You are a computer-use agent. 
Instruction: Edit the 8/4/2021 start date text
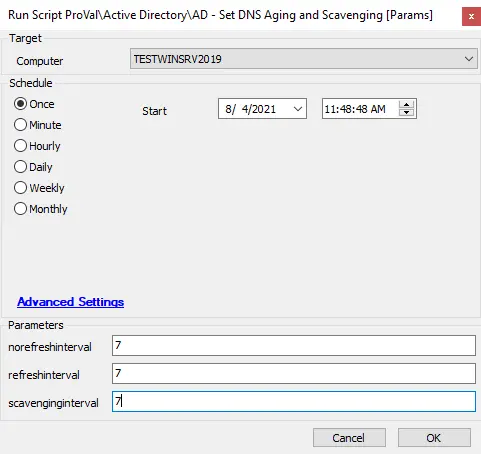251,109
